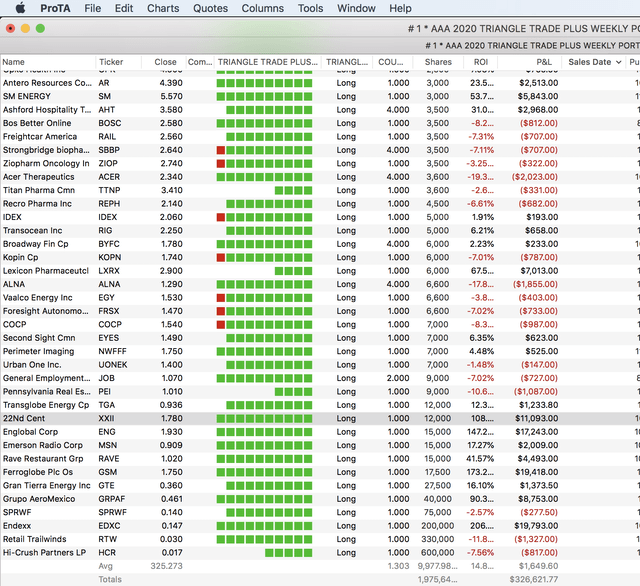Click ticker RAIL for Freightcar America
This screenshot has width=640, height=586.
107,137
